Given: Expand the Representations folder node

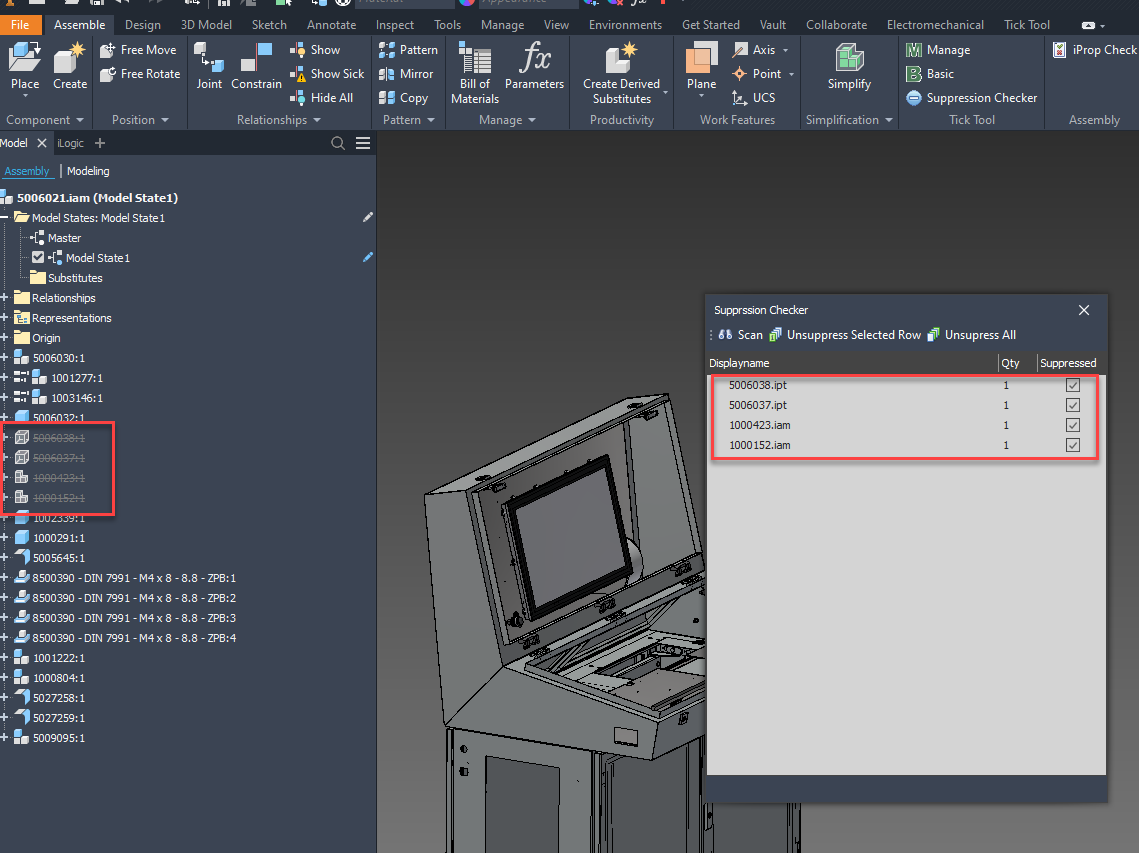Looking at the screenshot, I should [4, 318].
